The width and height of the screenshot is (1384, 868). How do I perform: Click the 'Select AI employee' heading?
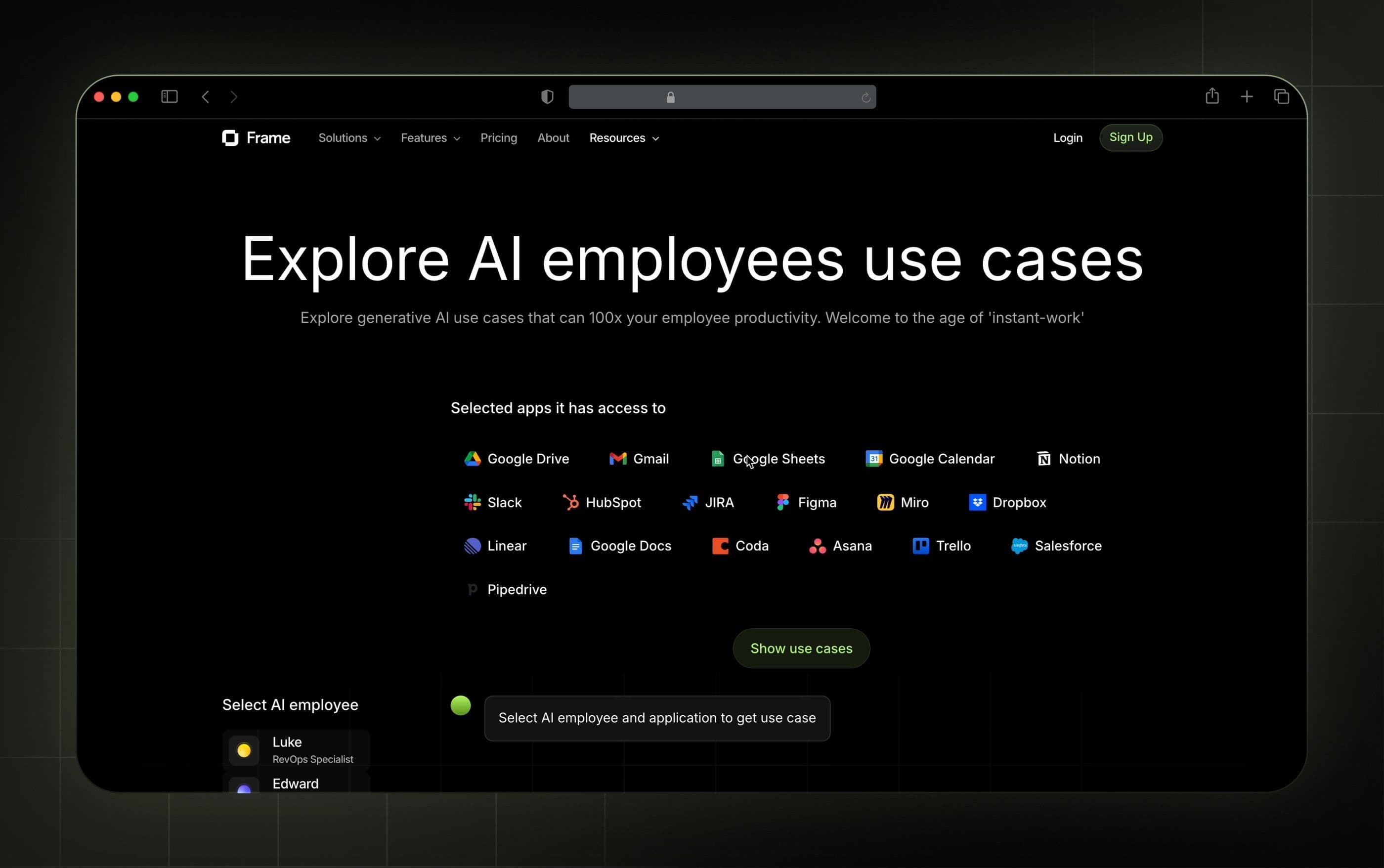tap(290, 705)
